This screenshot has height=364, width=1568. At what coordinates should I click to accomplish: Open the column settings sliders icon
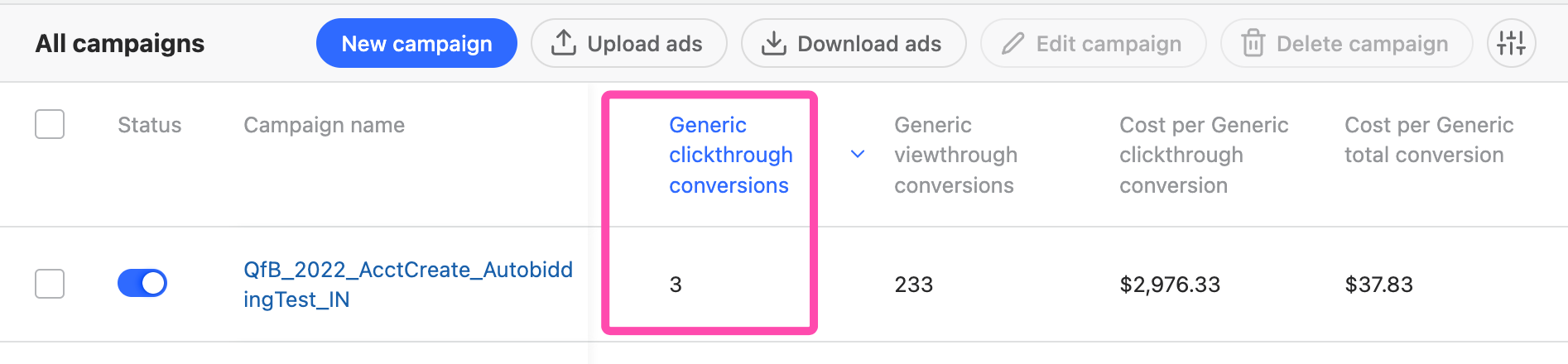coord(1512,43)
